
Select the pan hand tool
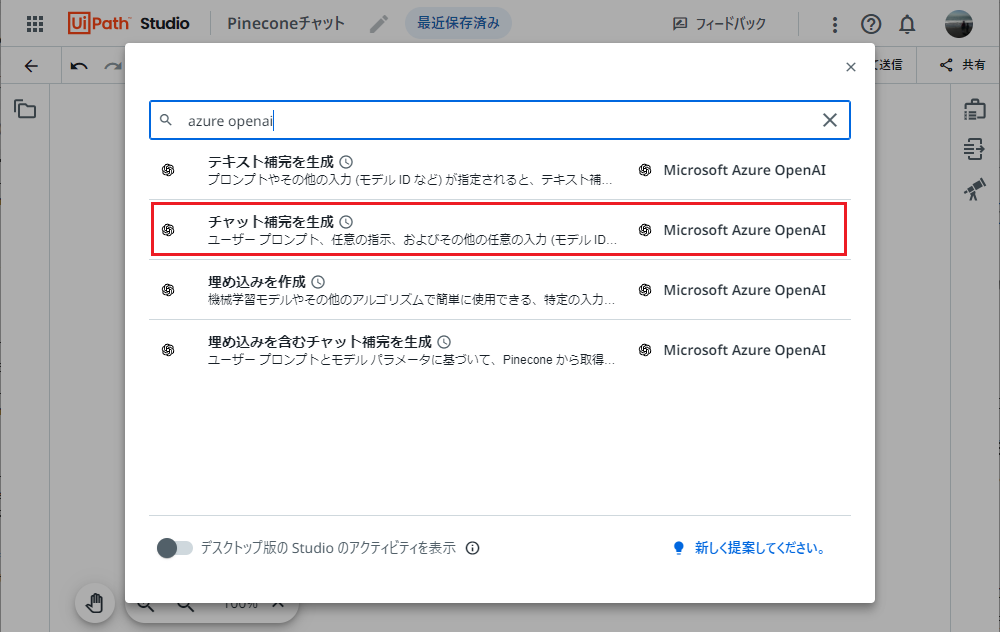point(95,603)
